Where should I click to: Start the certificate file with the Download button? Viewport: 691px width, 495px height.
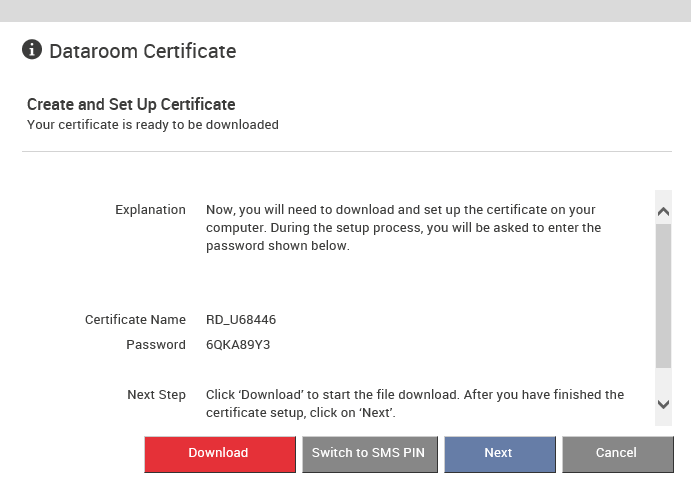[x=220, y=454]
